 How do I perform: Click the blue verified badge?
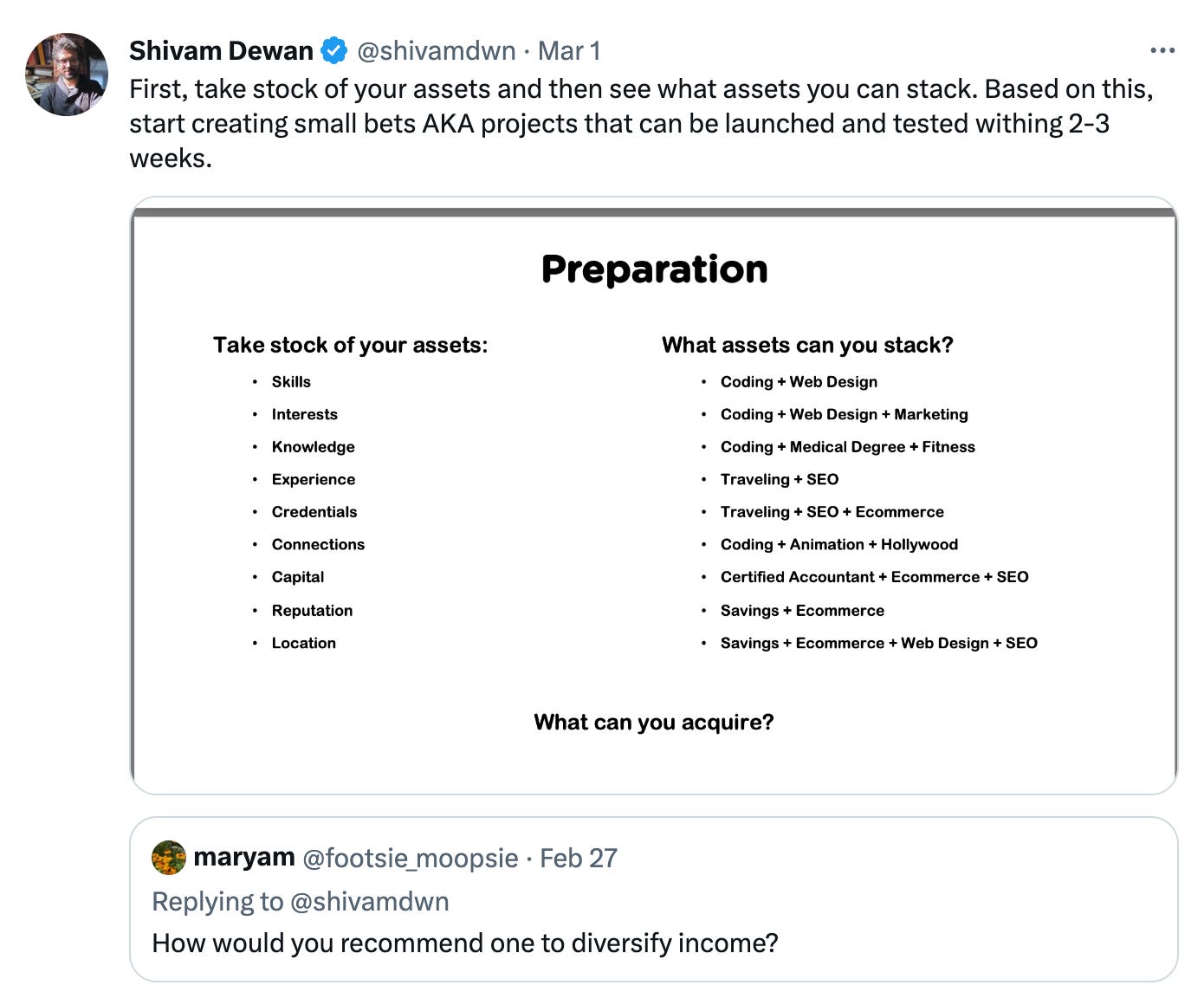(x=334, y=51)
